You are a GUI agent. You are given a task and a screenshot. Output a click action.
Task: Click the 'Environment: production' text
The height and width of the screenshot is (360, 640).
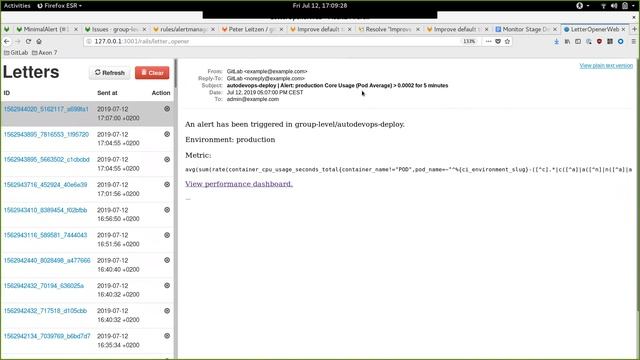click(230, 140)
